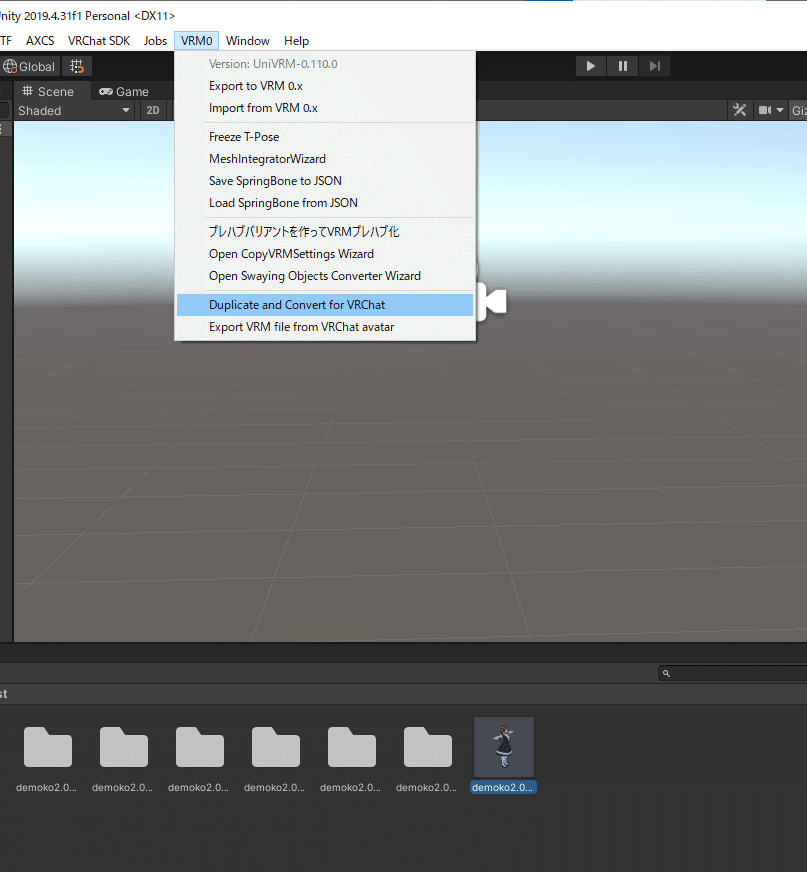807x872 pixels.
Task: Open CopyVRMSettings Wizard
Action: click(325, 254)
